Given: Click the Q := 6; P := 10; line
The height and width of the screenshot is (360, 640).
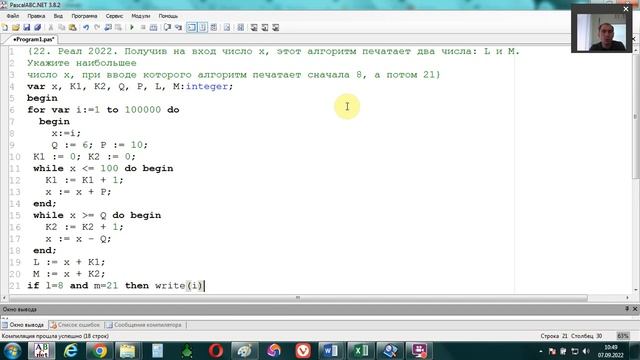Looking at the screenshot, I should tap(100, 145).
